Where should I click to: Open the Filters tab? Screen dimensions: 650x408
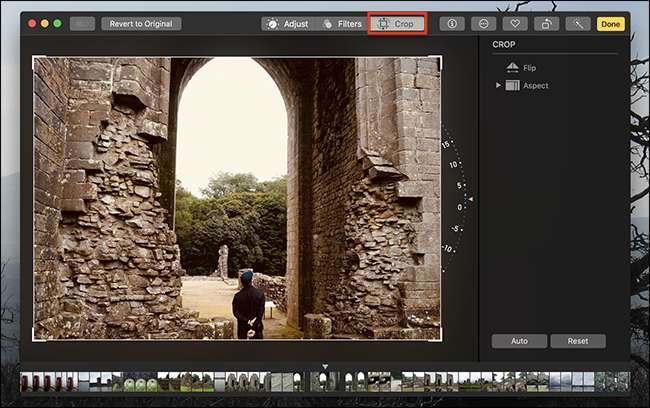point(341,23)
